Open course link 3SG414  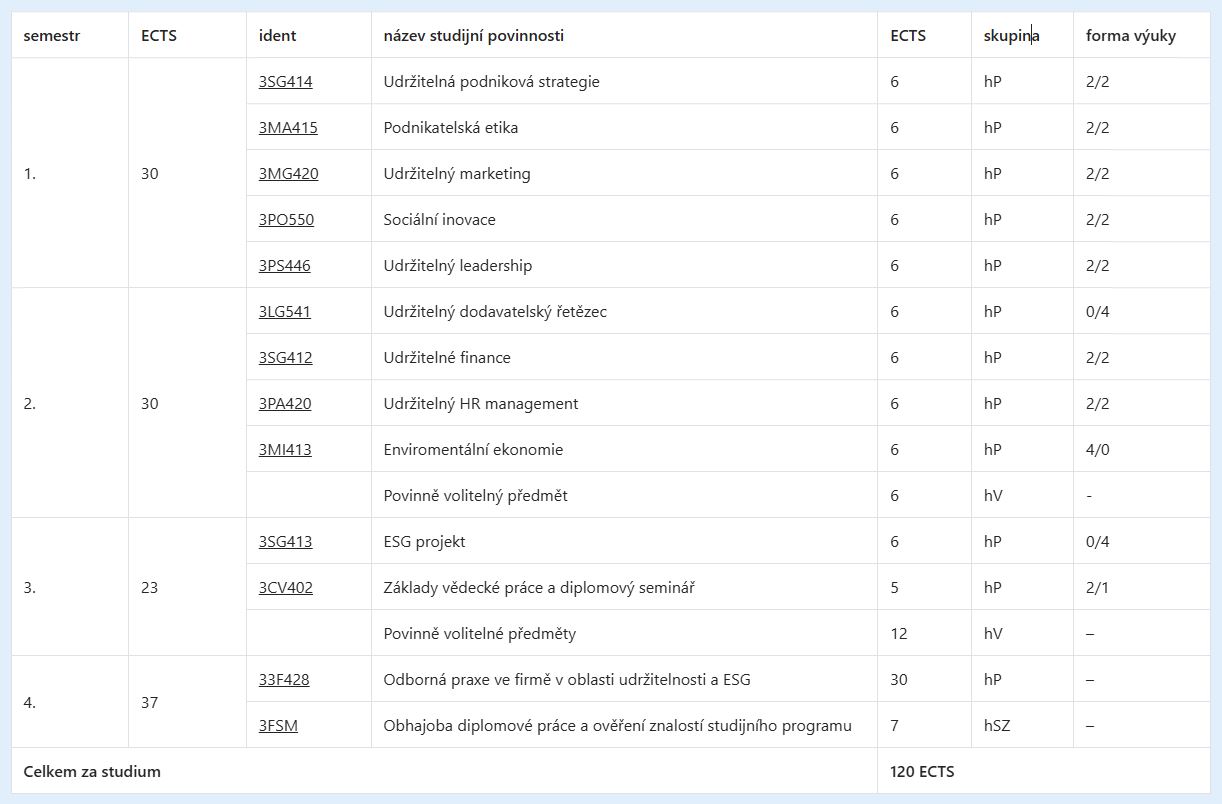pyautogui.click(x=285, y=82)
